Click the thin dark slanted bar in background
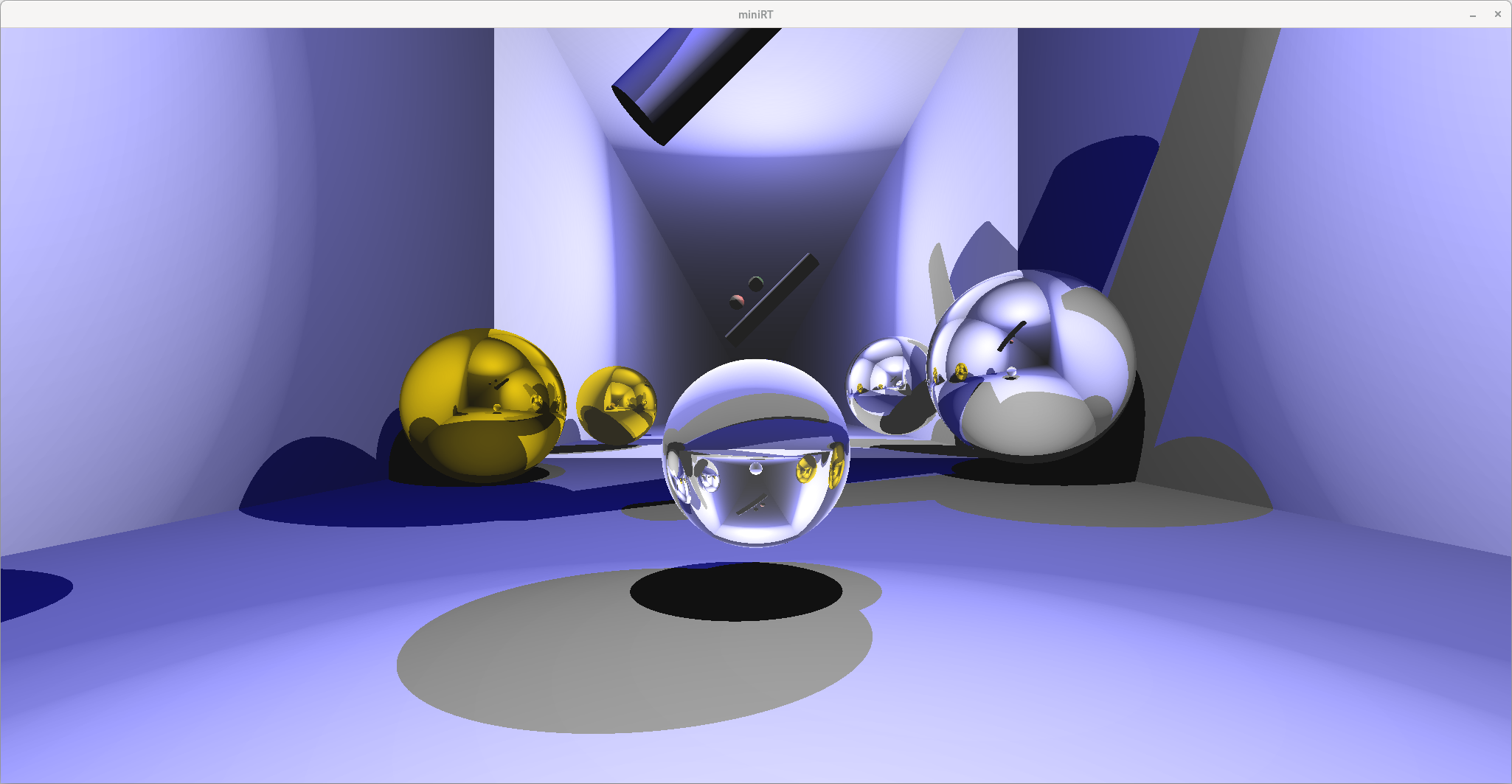This screenshot has width=1512, height=784. 771,299
